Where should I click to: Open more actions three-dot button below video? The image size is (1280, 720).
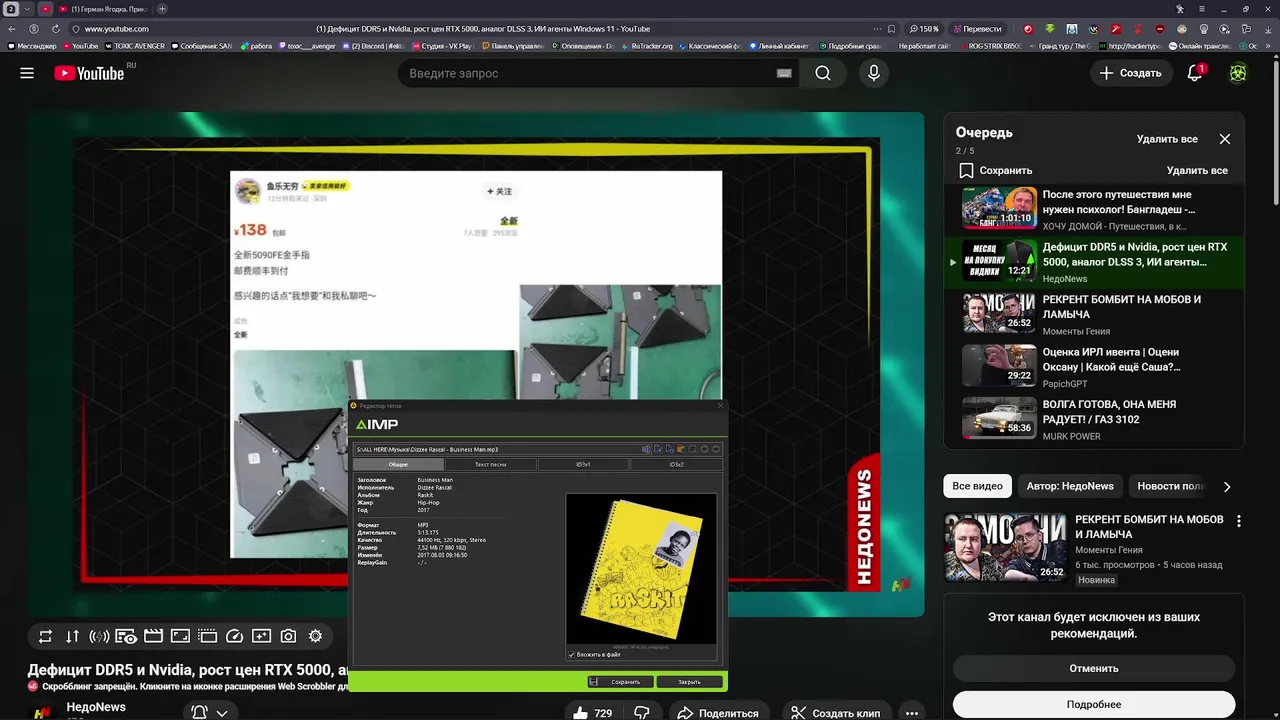click(x=912, y=713)
